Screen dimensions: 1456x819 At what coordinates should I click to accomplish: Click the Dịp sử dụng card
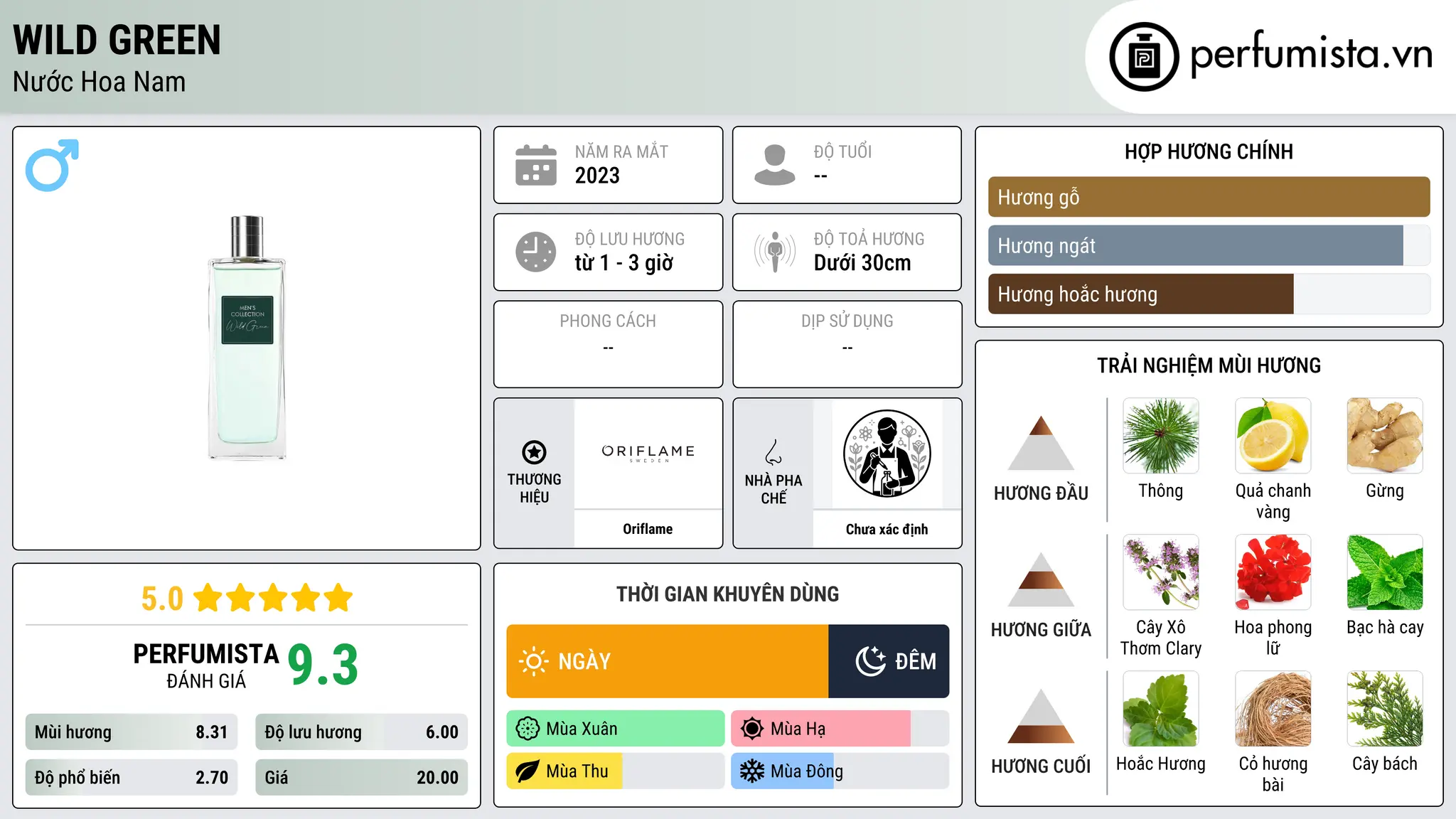847,344
